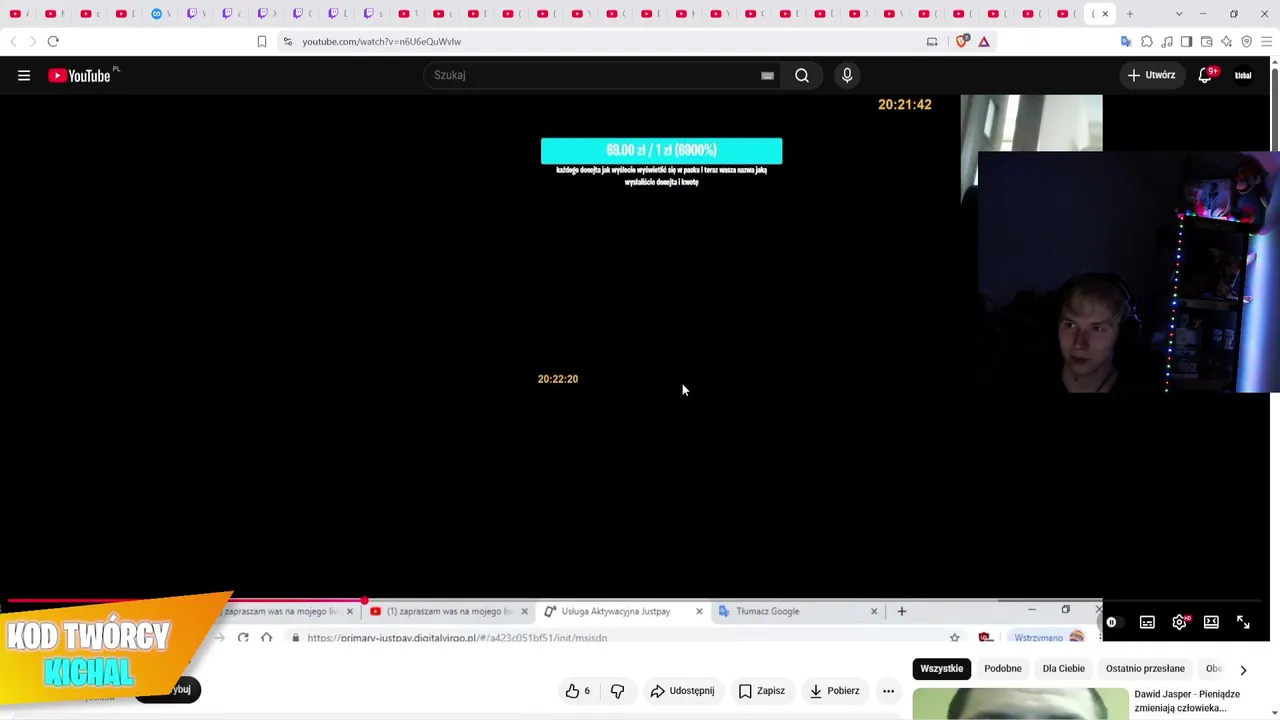The image size is (1280, 720).
Task: Go back to the previous page
Action: tap(13, 42)
